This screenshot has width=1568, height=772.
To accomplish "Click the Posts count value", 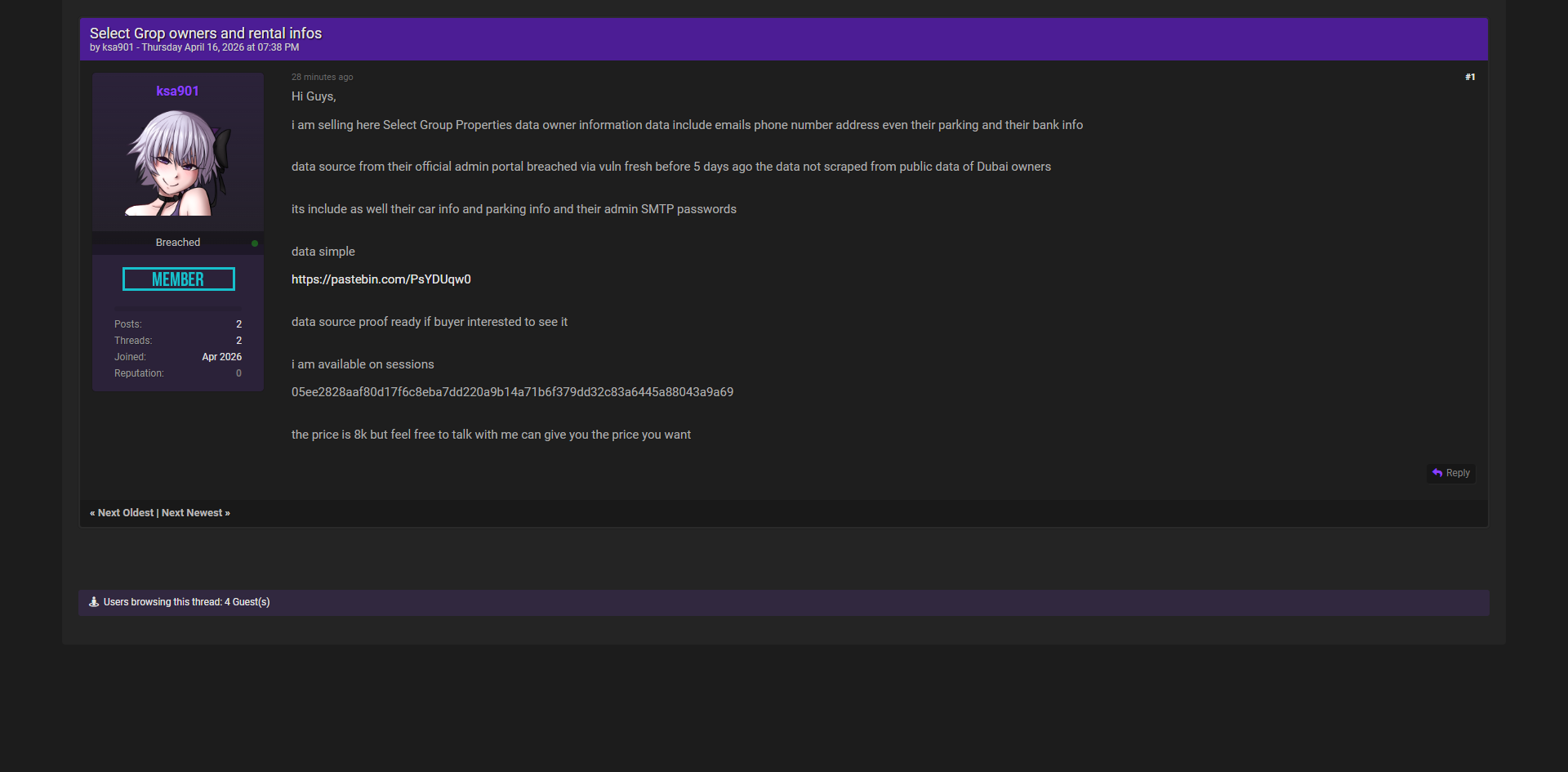I will [x=238, y=324].
